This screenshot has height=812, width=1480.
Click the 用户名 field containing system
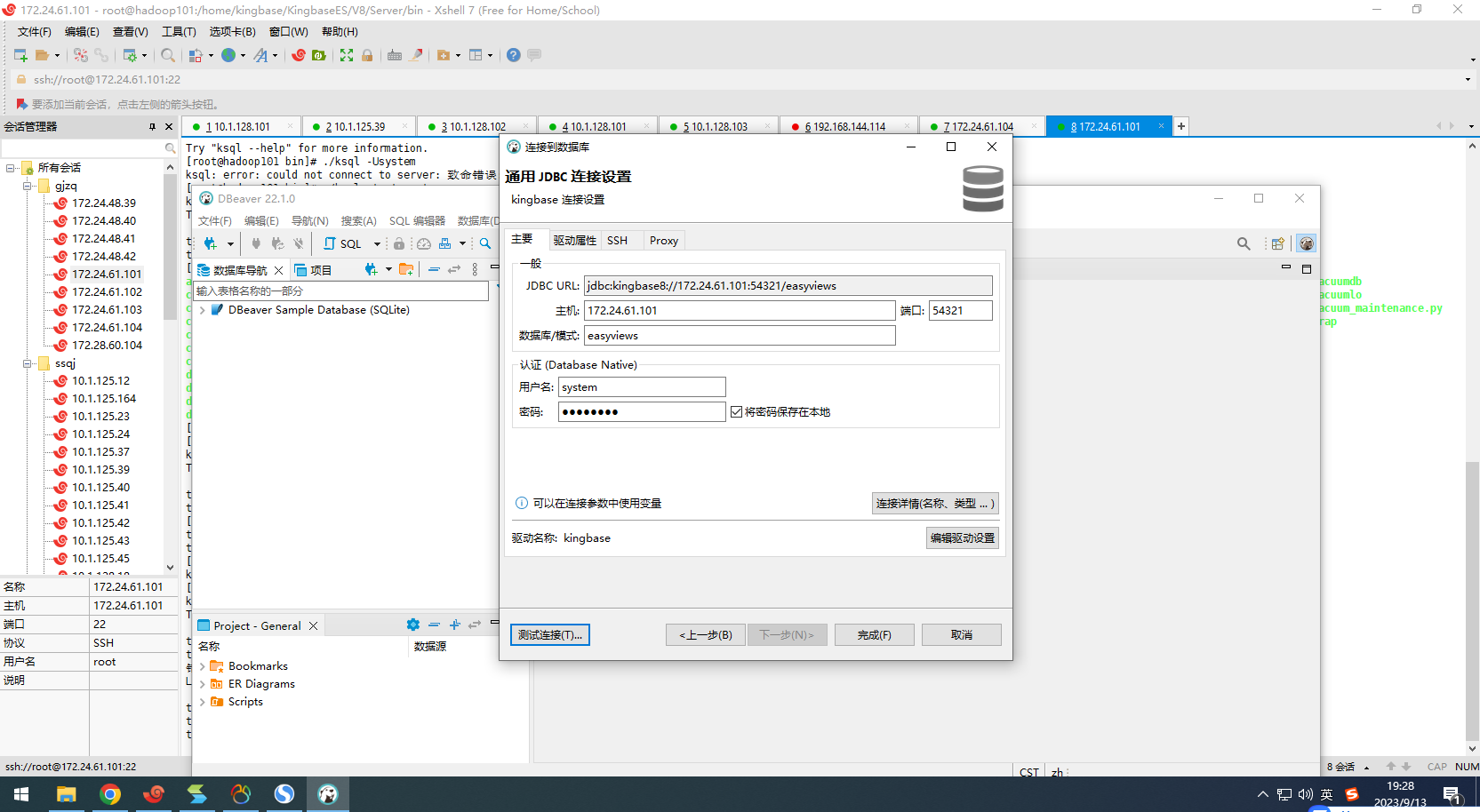[x=642, y=386]
